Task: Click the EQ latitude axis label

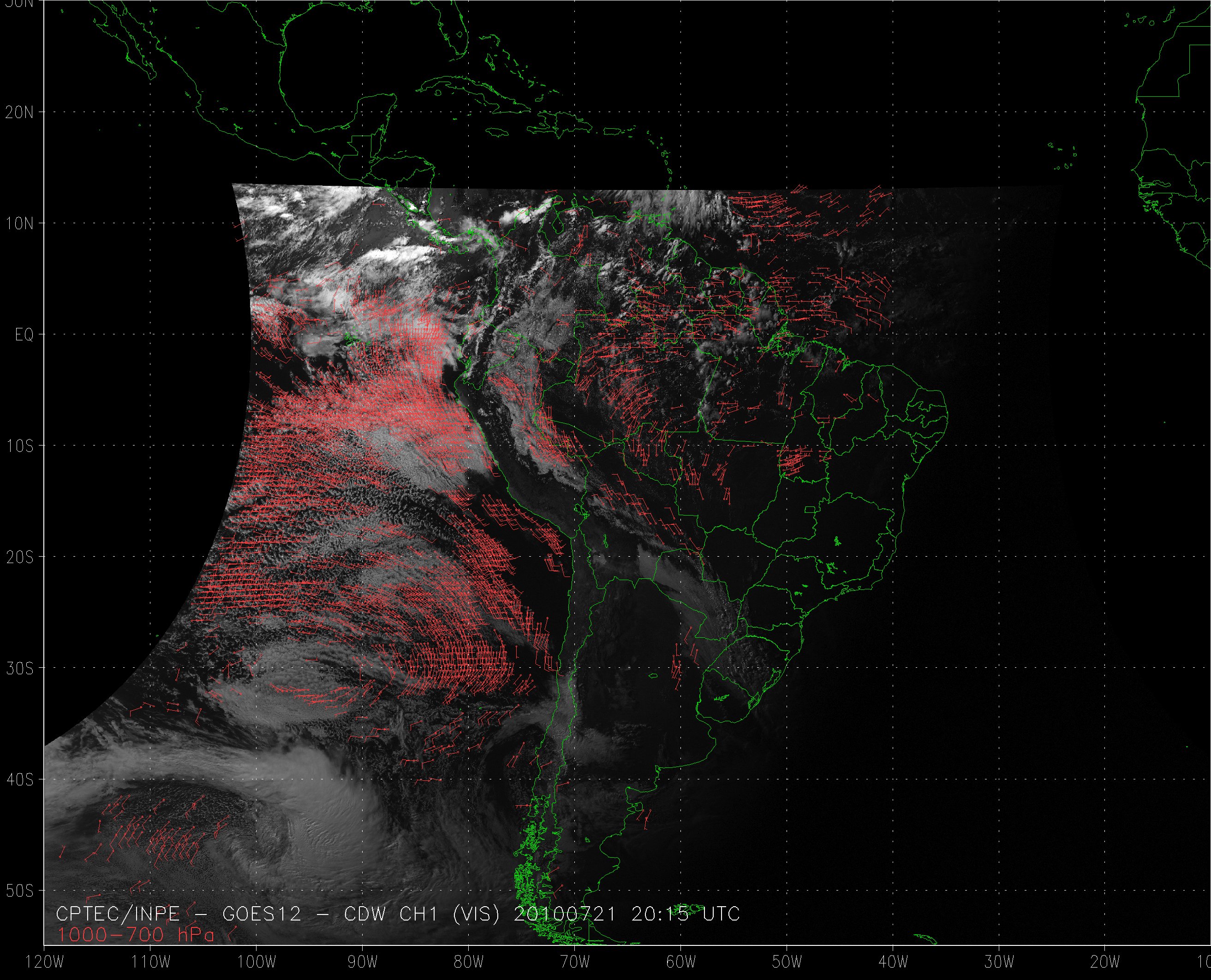Action: [x=24, y=335]
